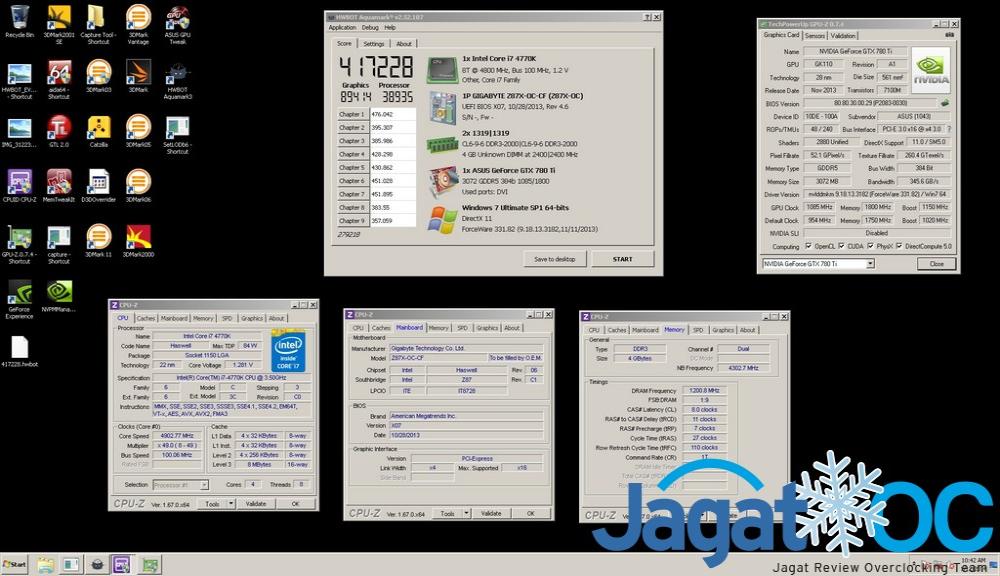The width and height of the screenshot is (1000, 576).
Task: Open the Catzilla benchmark icon
Action: click(x=99, y=131)
